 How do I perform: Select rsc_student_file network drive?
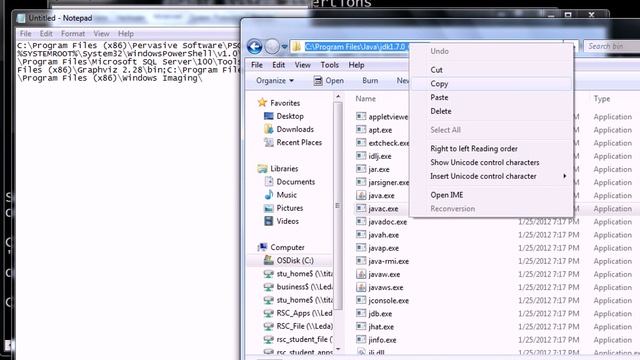[x=304, y=339]
